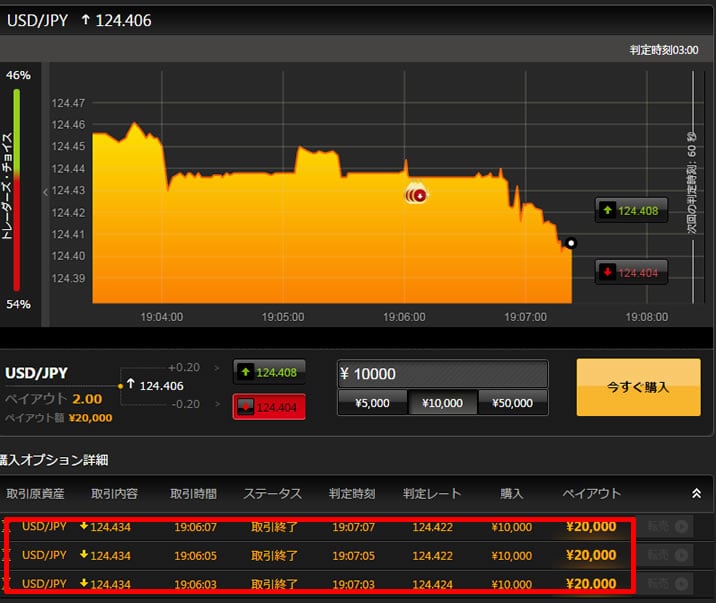Click the 46% upper sentiment value
Viewport: 716px width, 603px height.
point(18,75)
